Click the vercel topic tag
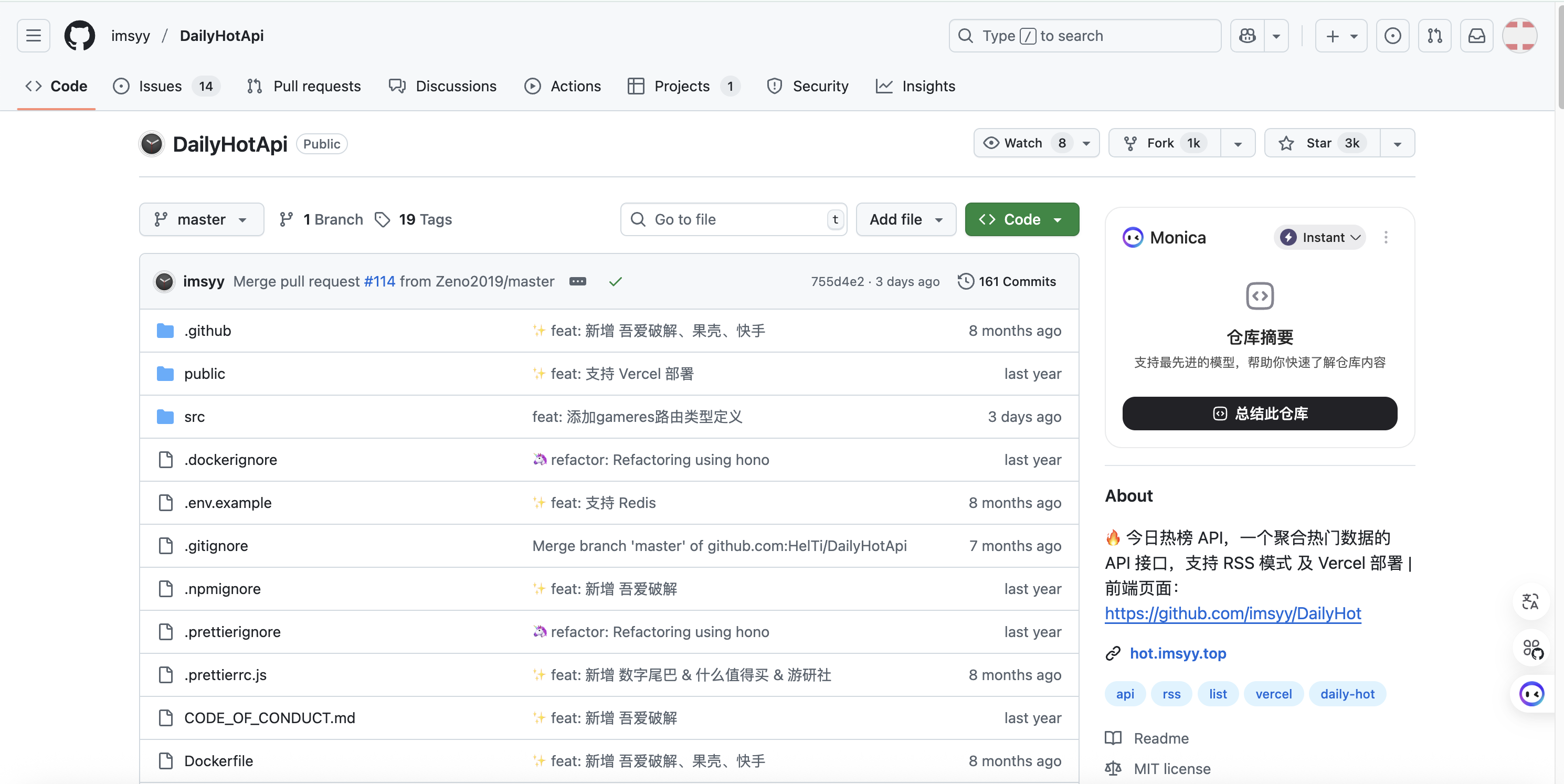This screenshot has height=784, width=1564. coord(1273,694)
